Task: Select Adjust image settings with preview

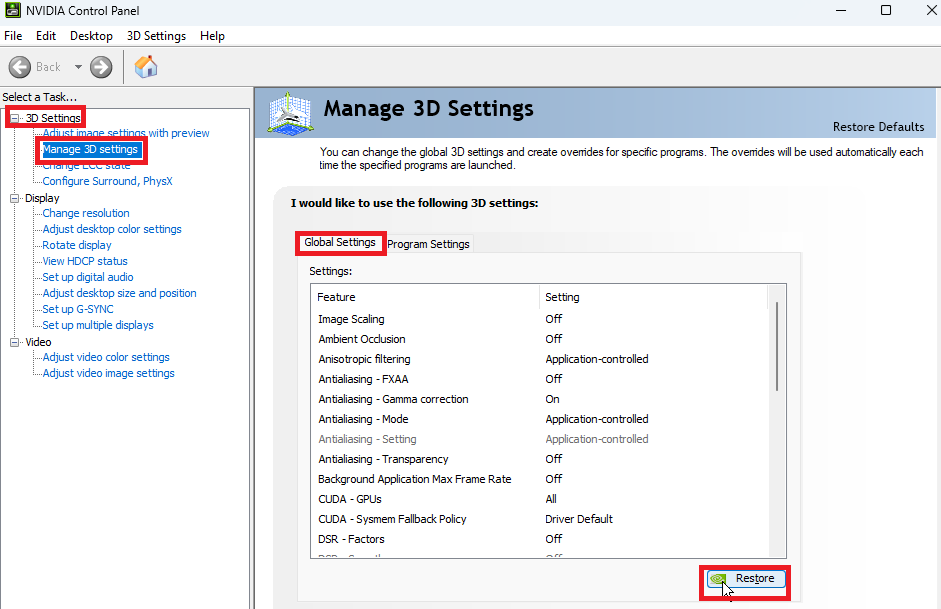Action: click(125, 133)
